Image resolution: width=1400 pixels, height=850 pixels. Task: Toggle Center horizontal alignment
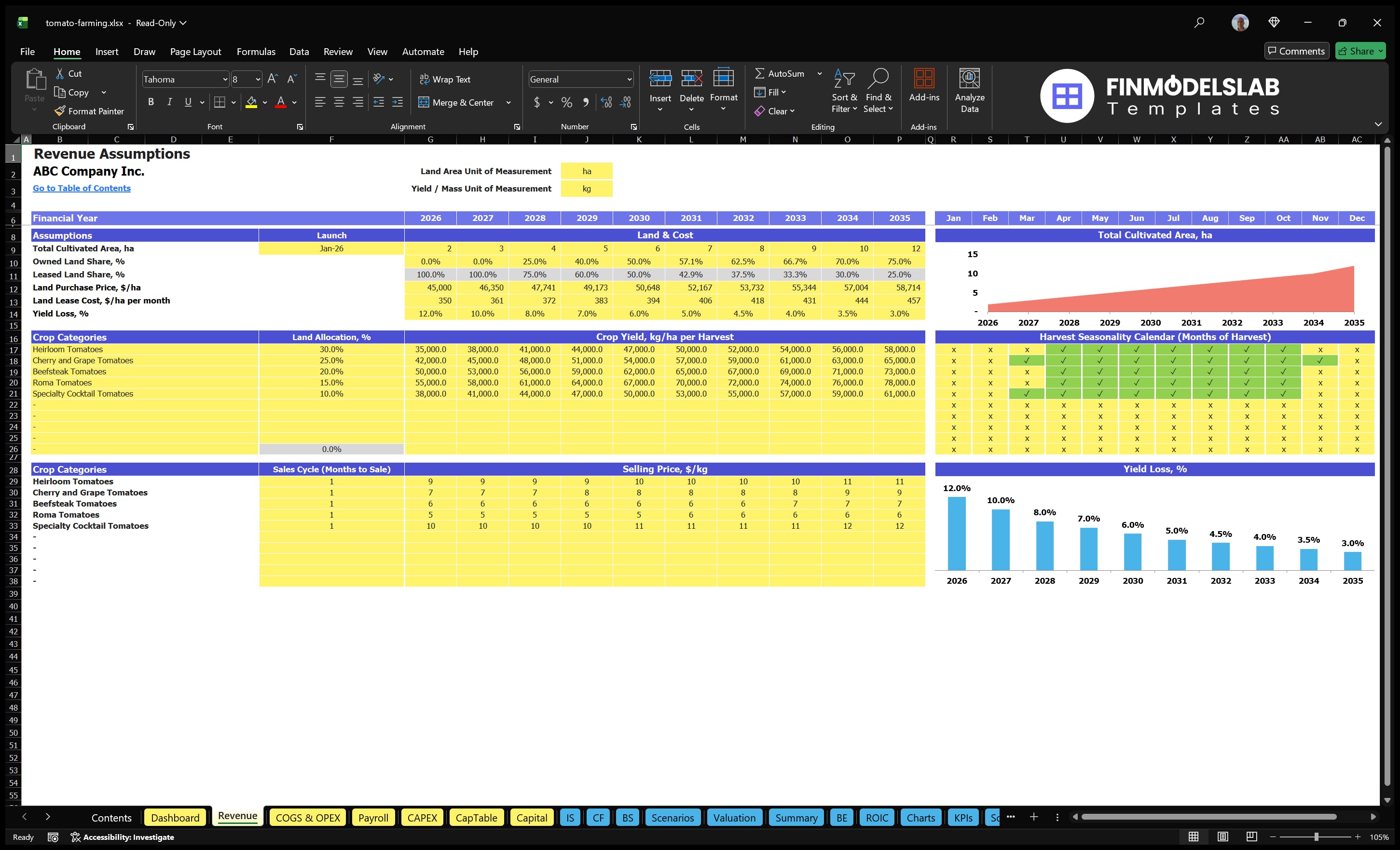point(339,102)
